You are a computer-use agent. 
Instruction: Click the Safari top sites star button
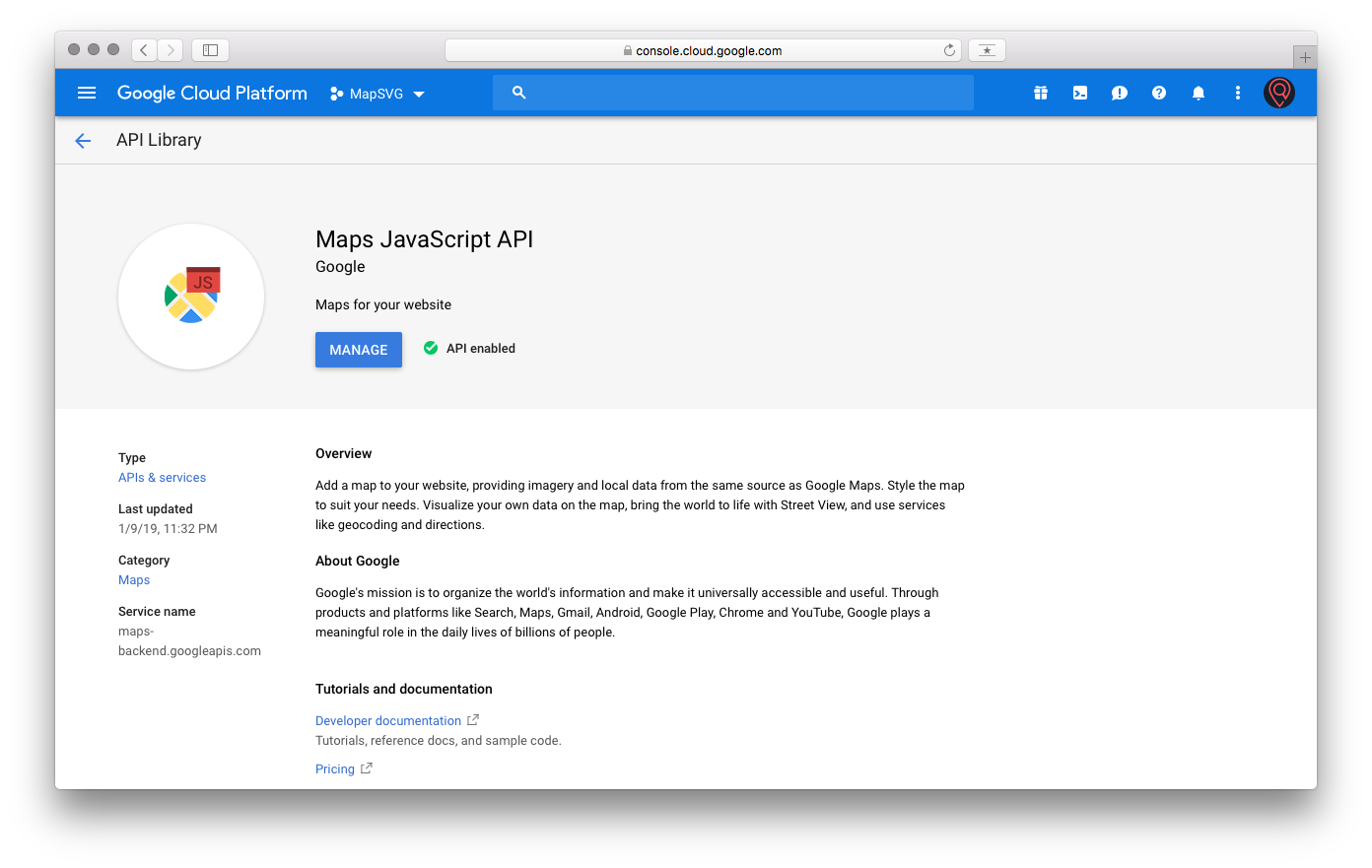click(987, 50)
